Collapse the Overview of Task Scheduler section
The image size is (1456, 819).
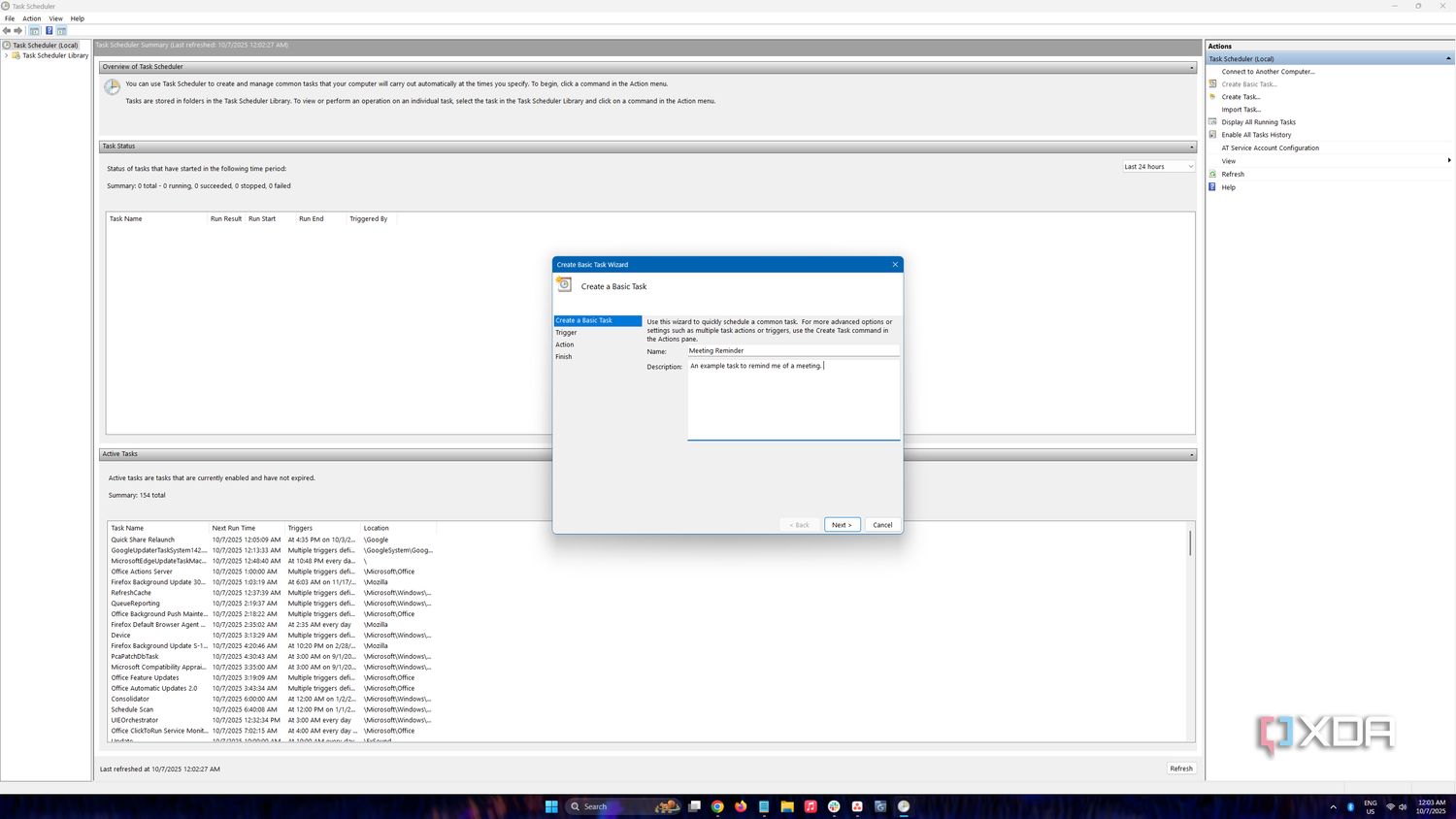1192,67
